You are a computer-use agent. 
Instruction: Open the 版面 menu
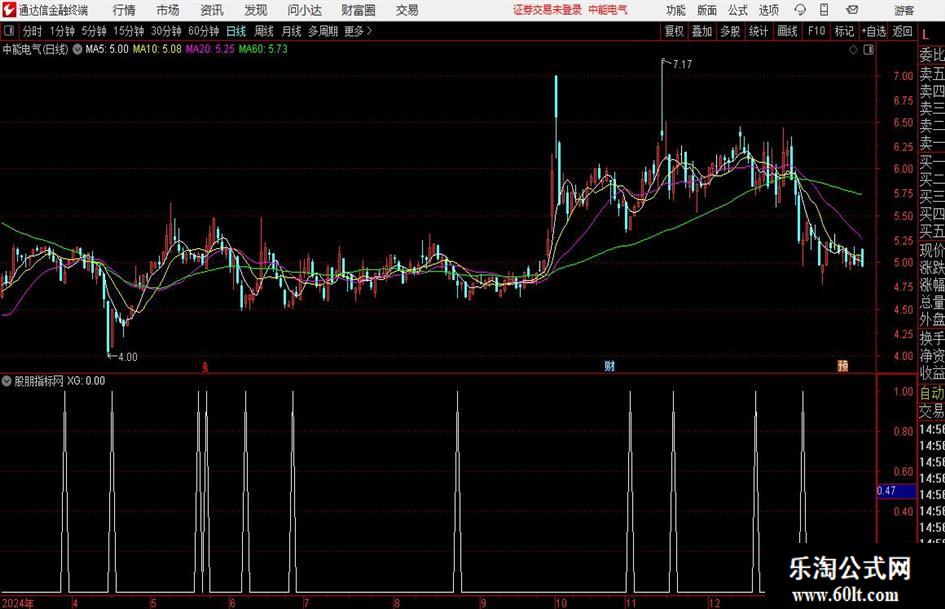[x=707, y=10]
